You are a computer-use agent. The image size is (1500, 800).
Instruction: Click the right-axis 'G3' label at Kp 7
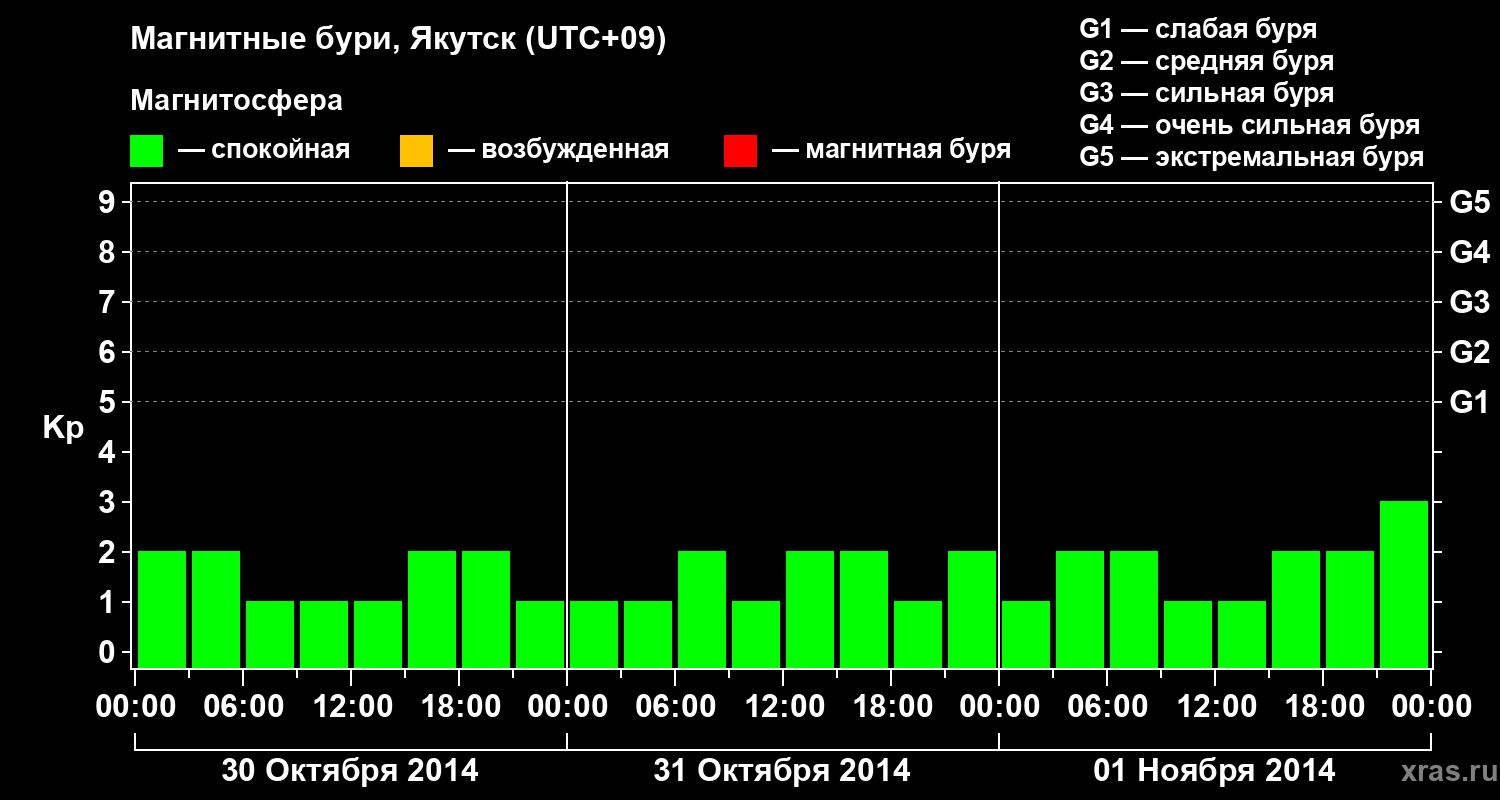point(1469,302)
